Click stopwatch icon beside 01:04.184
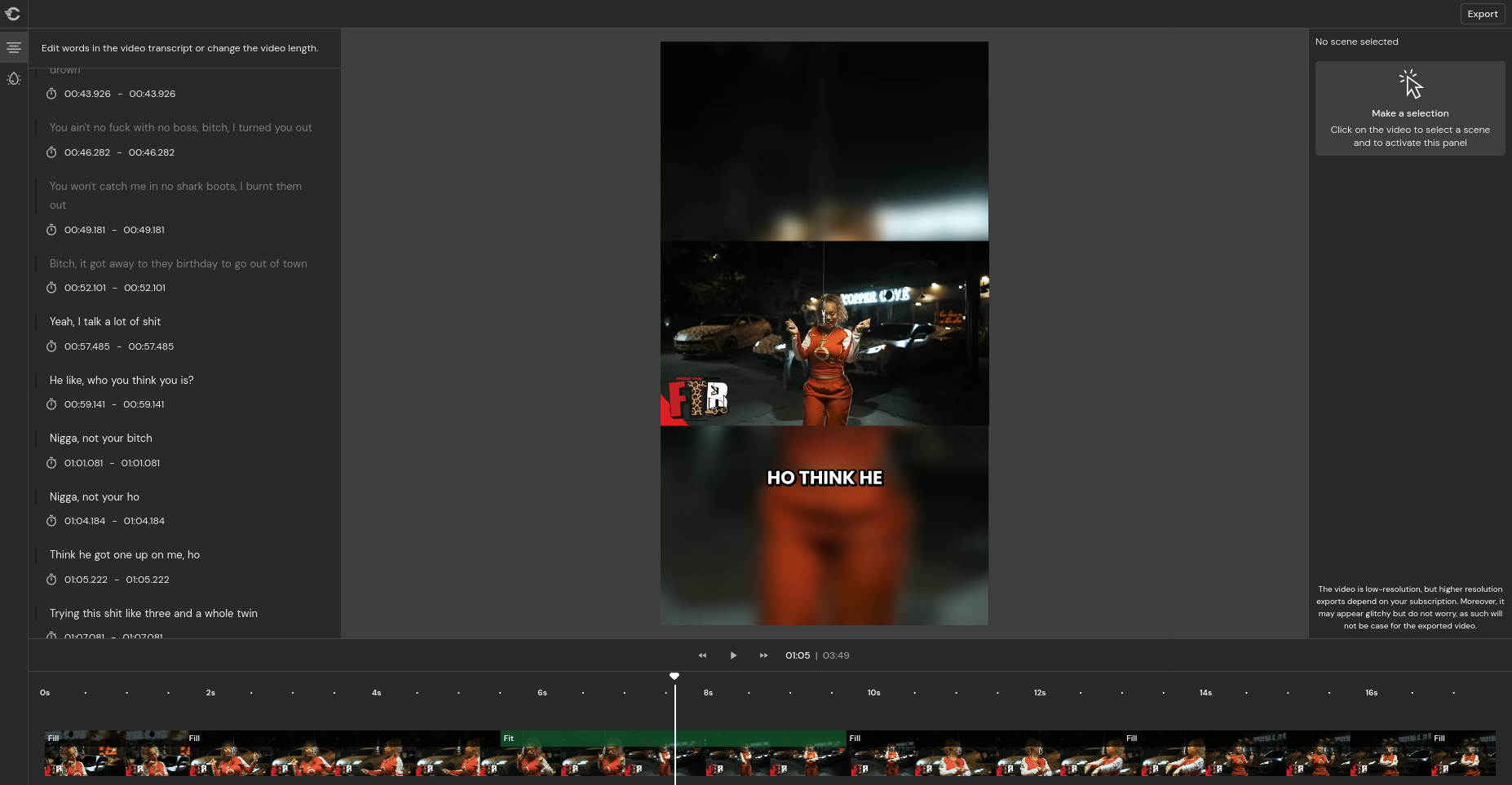This screenshot has width=1512, height=785. coord(51,521)
